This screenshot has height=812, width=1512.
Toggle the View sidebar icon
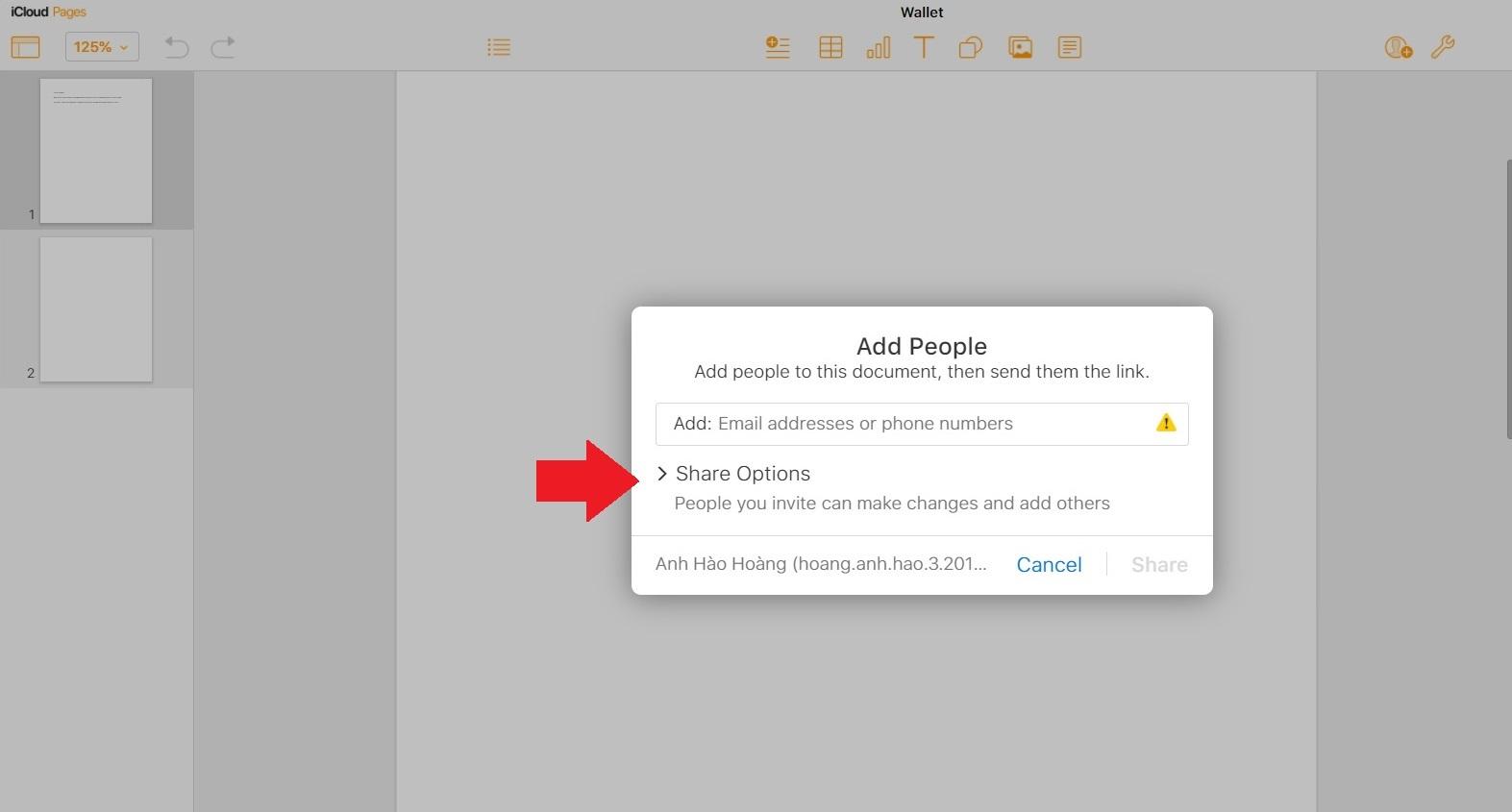(26, 47)
